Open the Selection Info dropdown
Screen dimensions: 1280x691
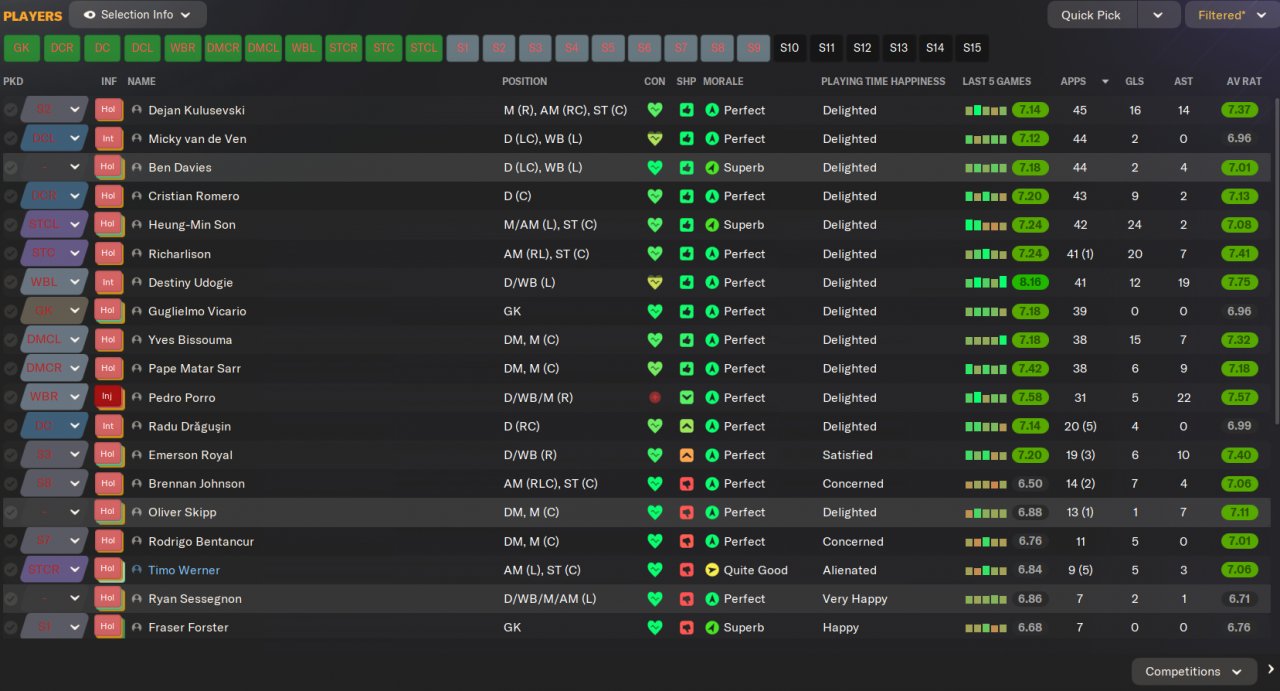pyautogui.click(x=138, y=15)
